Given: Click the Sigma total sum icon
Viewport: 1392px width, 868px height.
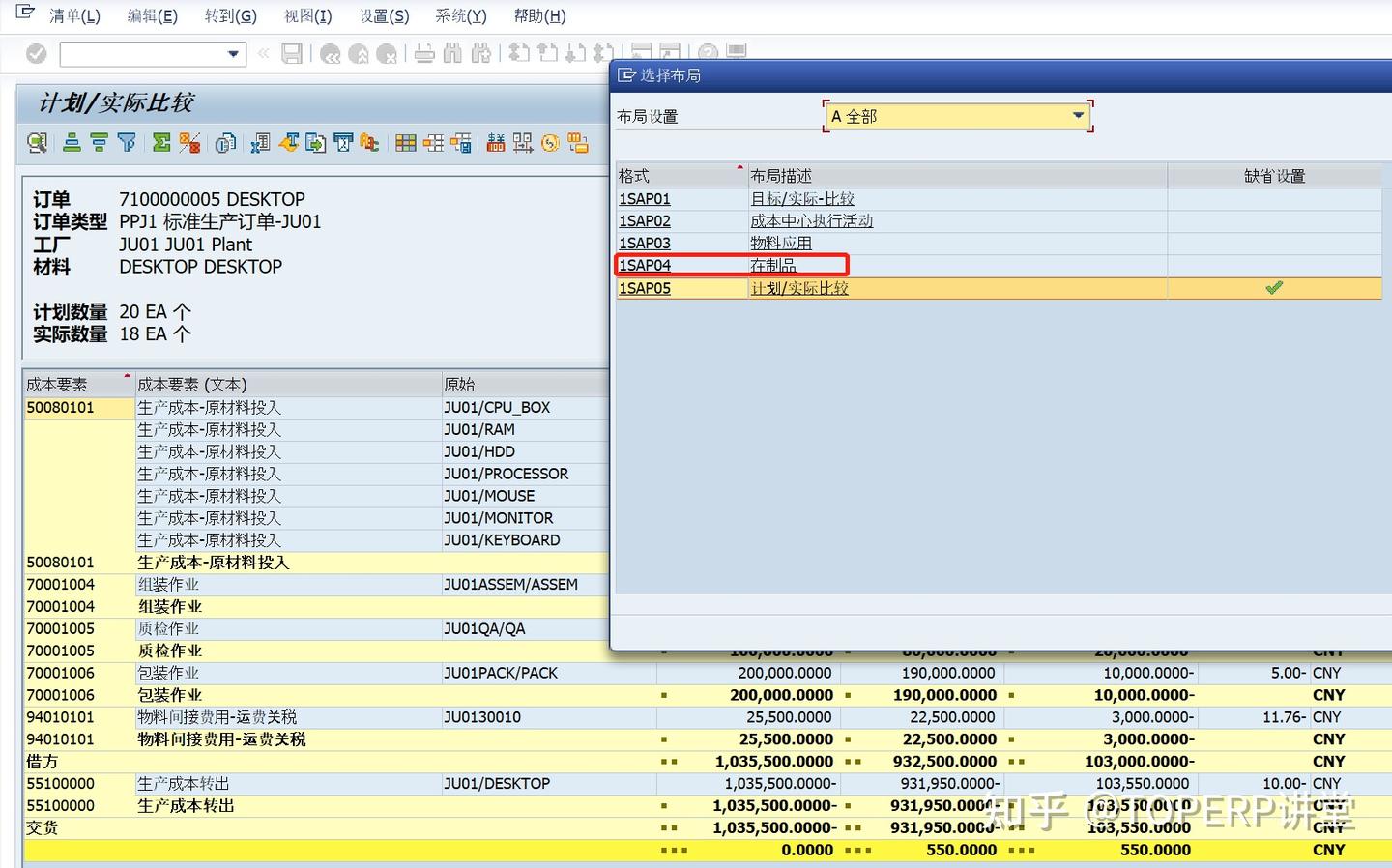Looking at the screenshot, I should [160, 142].
